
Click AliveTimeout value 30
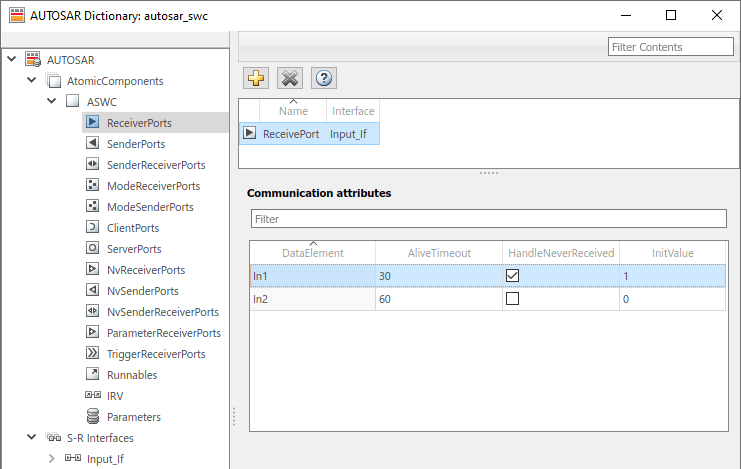439,276
